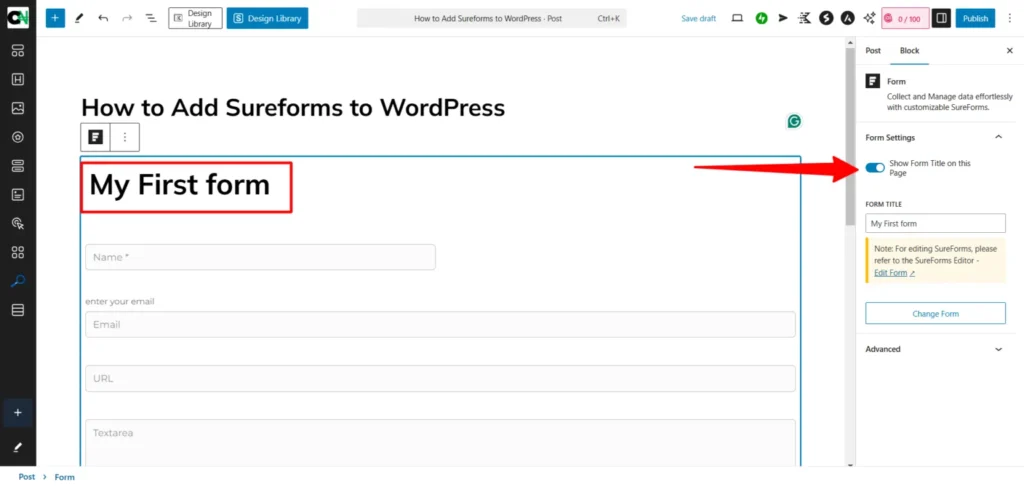Viewport: 1024px width, 487px height.
Task: Click the stacked rows icon in left sidebar
Action: (18, 310)
